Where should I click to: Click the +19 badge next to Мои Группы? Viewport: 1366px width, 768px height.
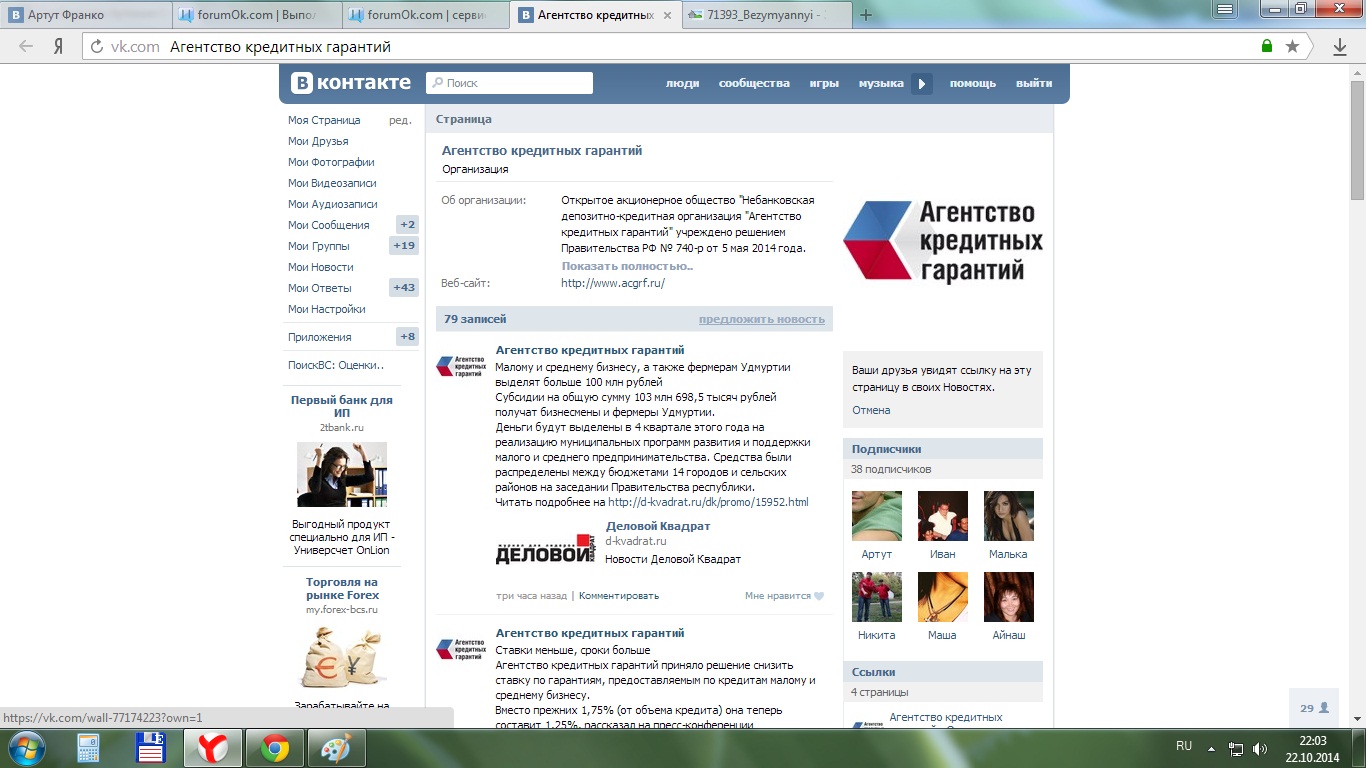coord(404,246)
